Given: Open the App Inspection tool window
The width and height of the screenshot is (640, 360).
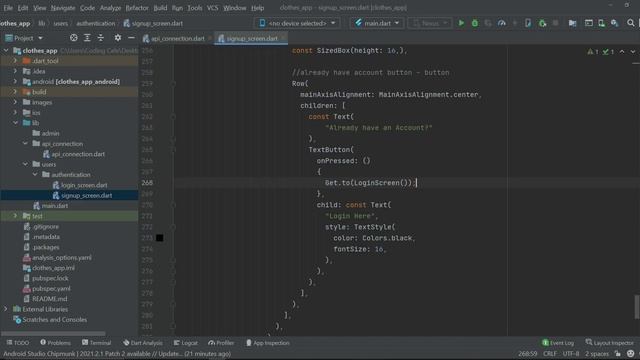Looking at the screenshot, I should [x=267, y=343].
